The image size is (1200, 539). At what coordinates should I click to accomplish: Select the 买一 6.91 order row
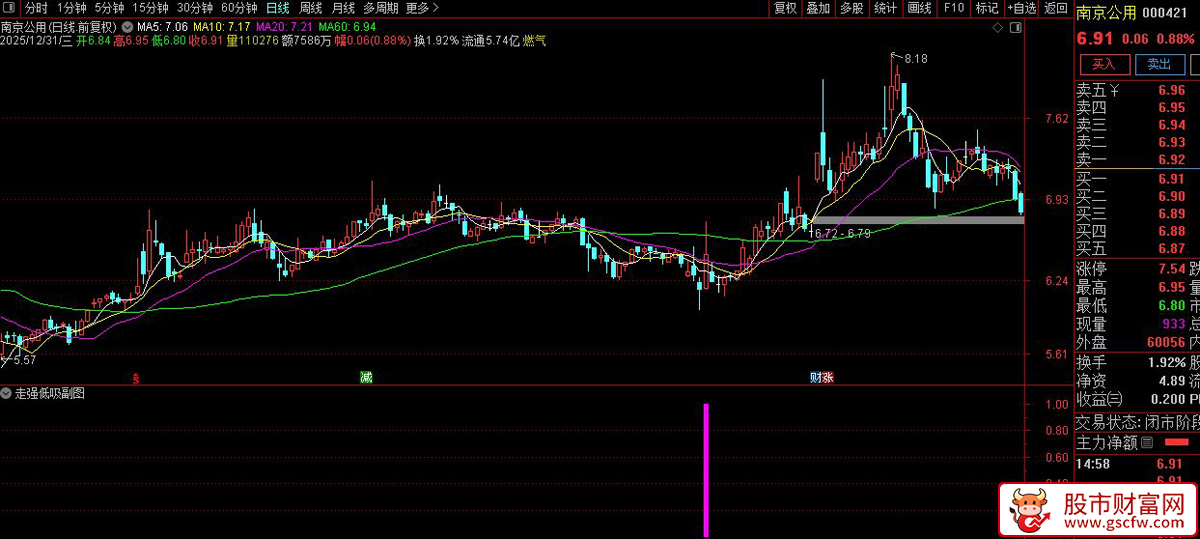pos(1137,179)
